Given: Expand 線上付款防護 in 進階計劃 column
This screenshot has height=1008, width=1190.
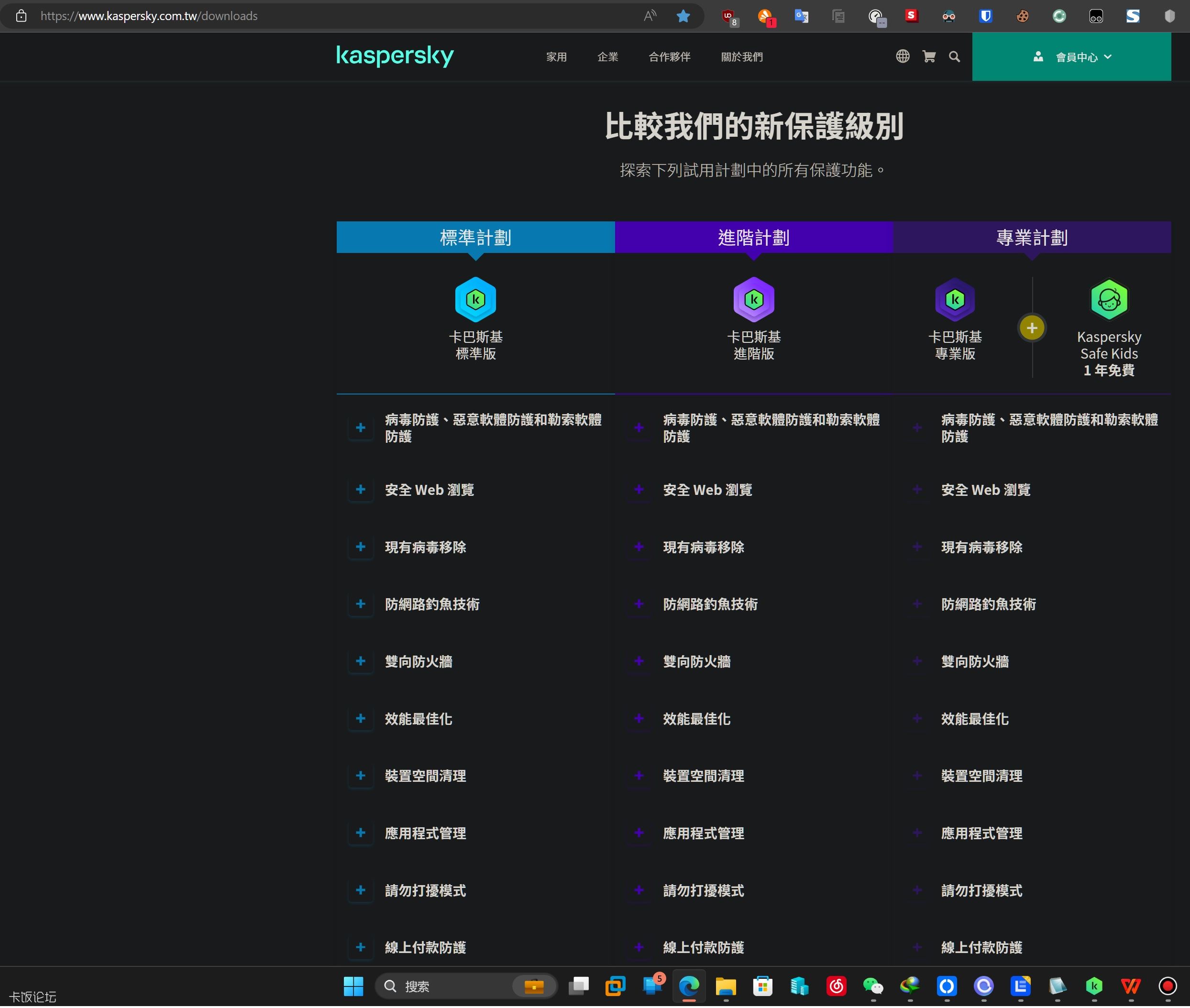Looking at the screenshot, I should (x=639, y=947).
